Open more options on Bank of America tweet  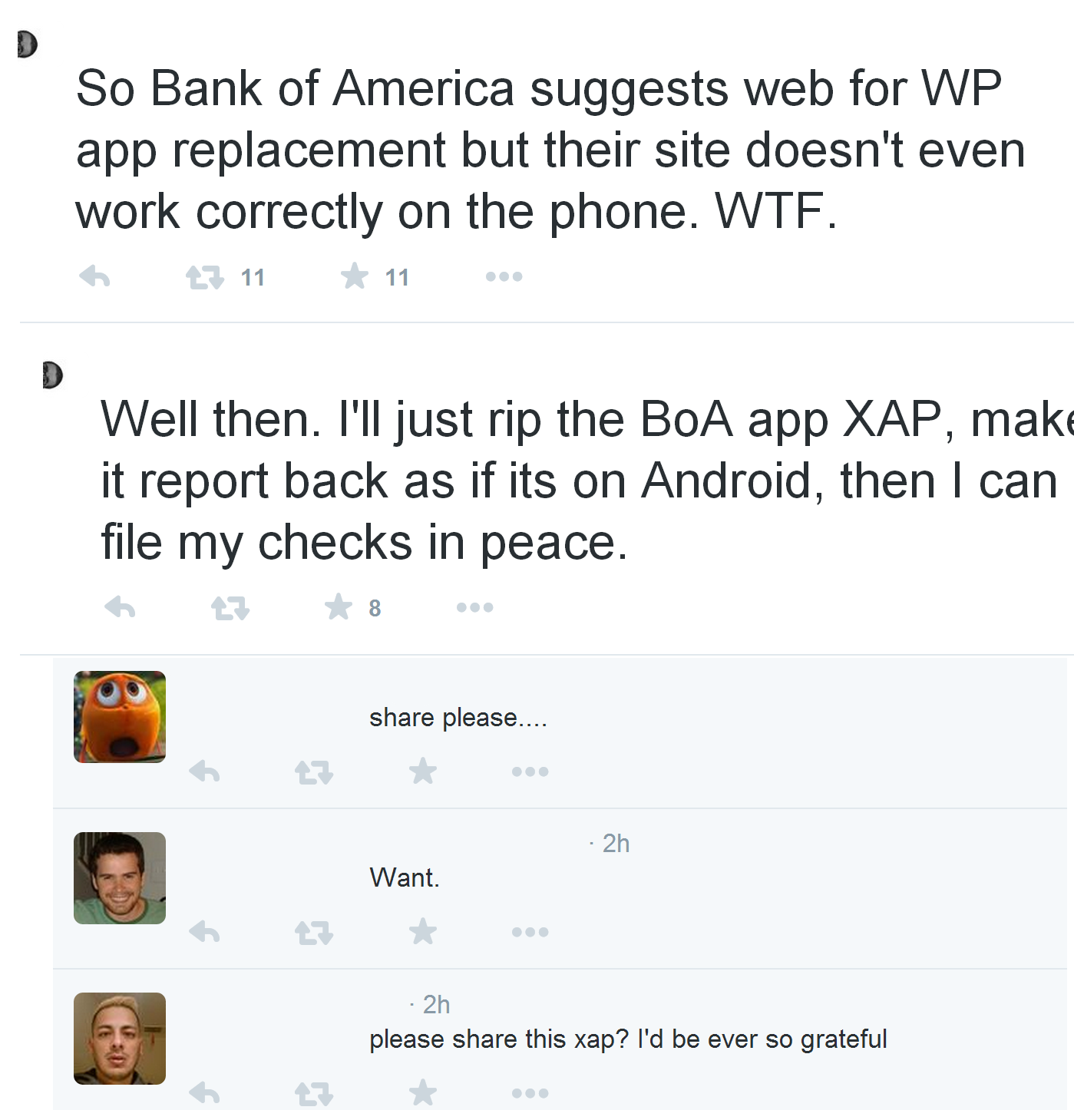(x=504, y=276)
